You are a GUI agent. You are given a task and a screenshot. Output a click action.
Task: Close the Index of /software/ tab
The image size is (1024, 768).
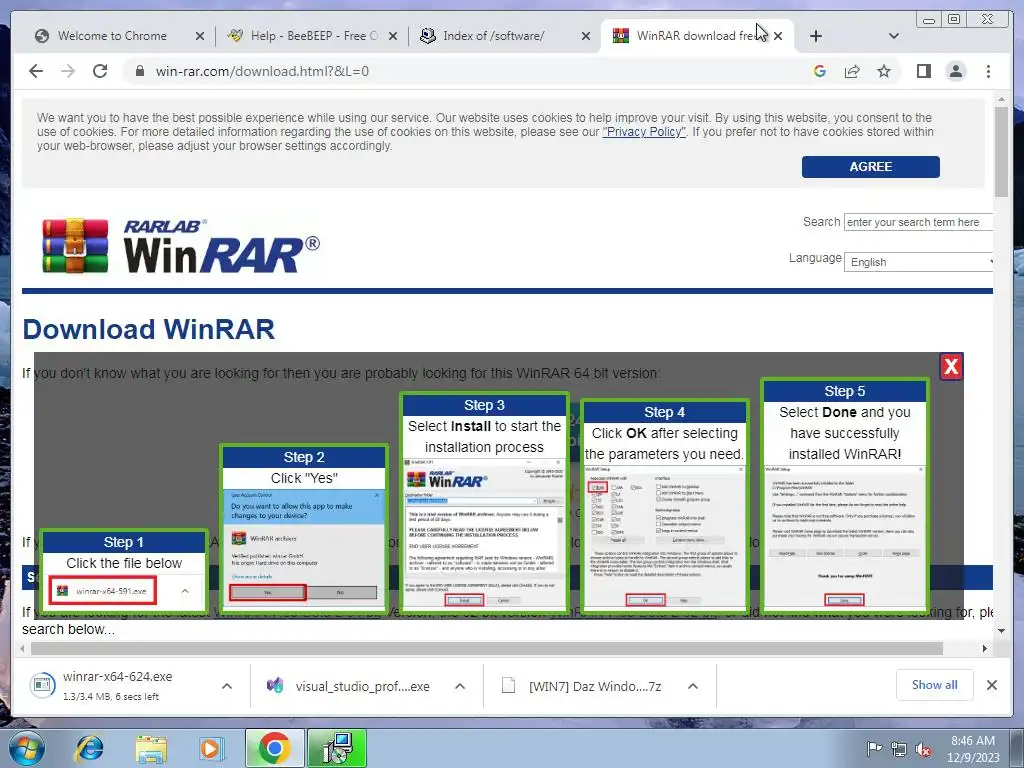pyautogui.click(x=586, y=37)
